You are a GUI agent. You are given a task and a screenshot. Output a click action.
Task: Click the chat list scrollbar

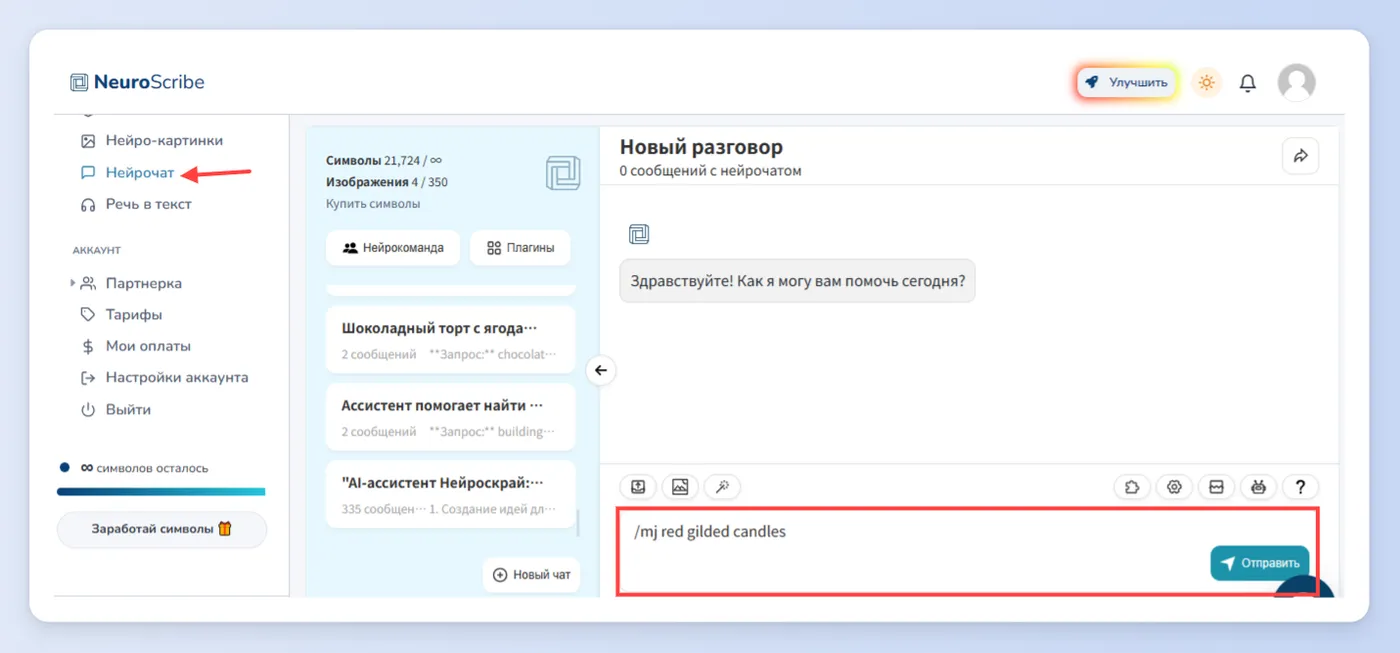click(577, 521)
